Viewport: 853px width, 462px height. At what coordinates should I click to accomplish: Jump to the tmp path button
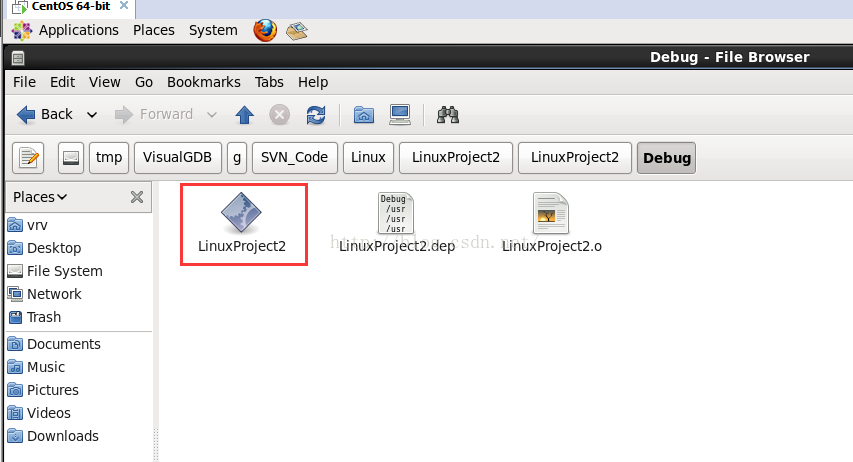tap(109, 158)
